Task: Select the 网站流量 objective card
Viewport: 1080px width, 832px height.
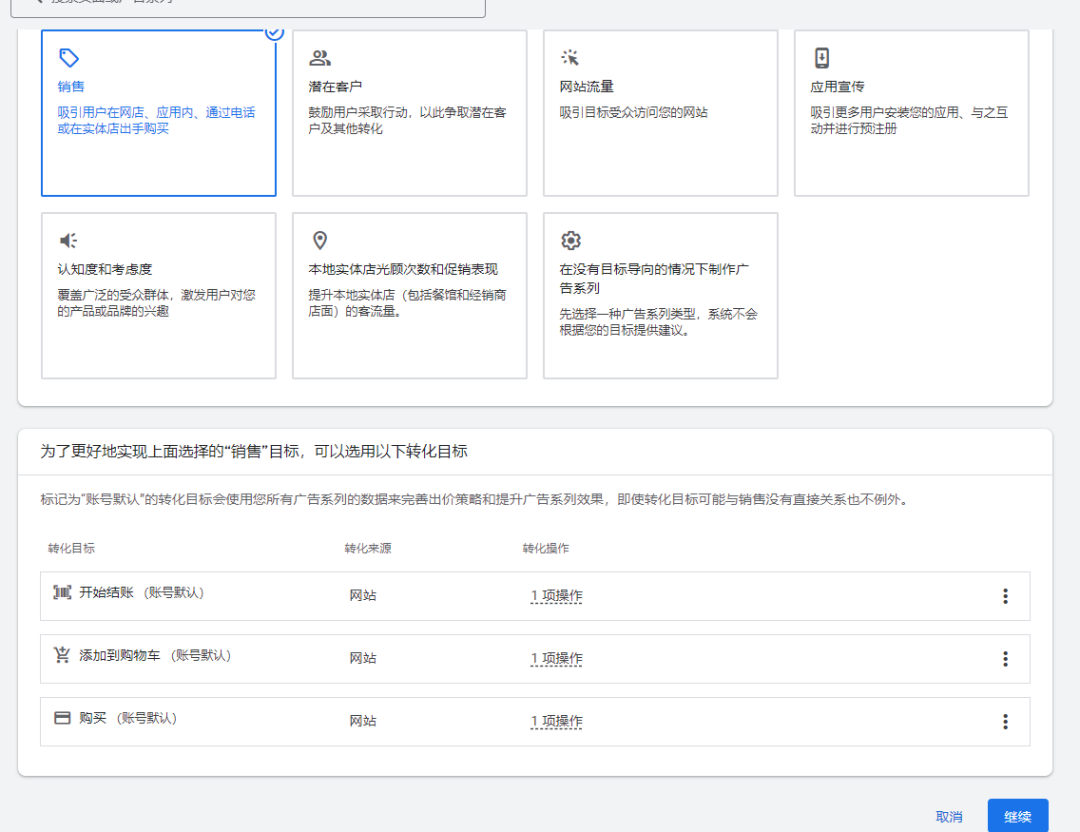Action: click(660, 110)
